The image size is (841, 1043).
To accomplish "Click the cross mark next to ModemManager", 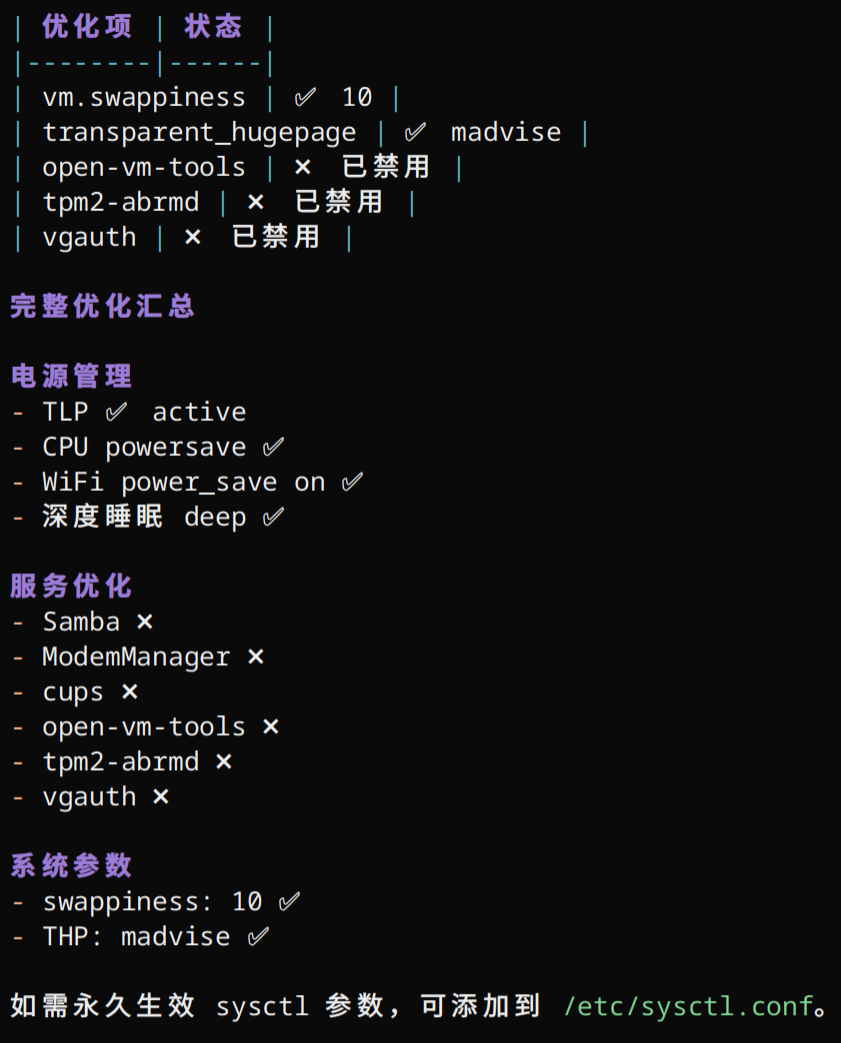I will click(x=255, y=657).
